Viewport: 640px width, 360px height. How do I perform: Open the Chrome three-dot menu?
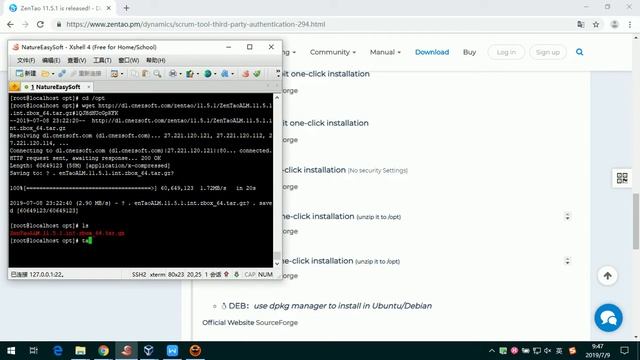click(630, 24)
